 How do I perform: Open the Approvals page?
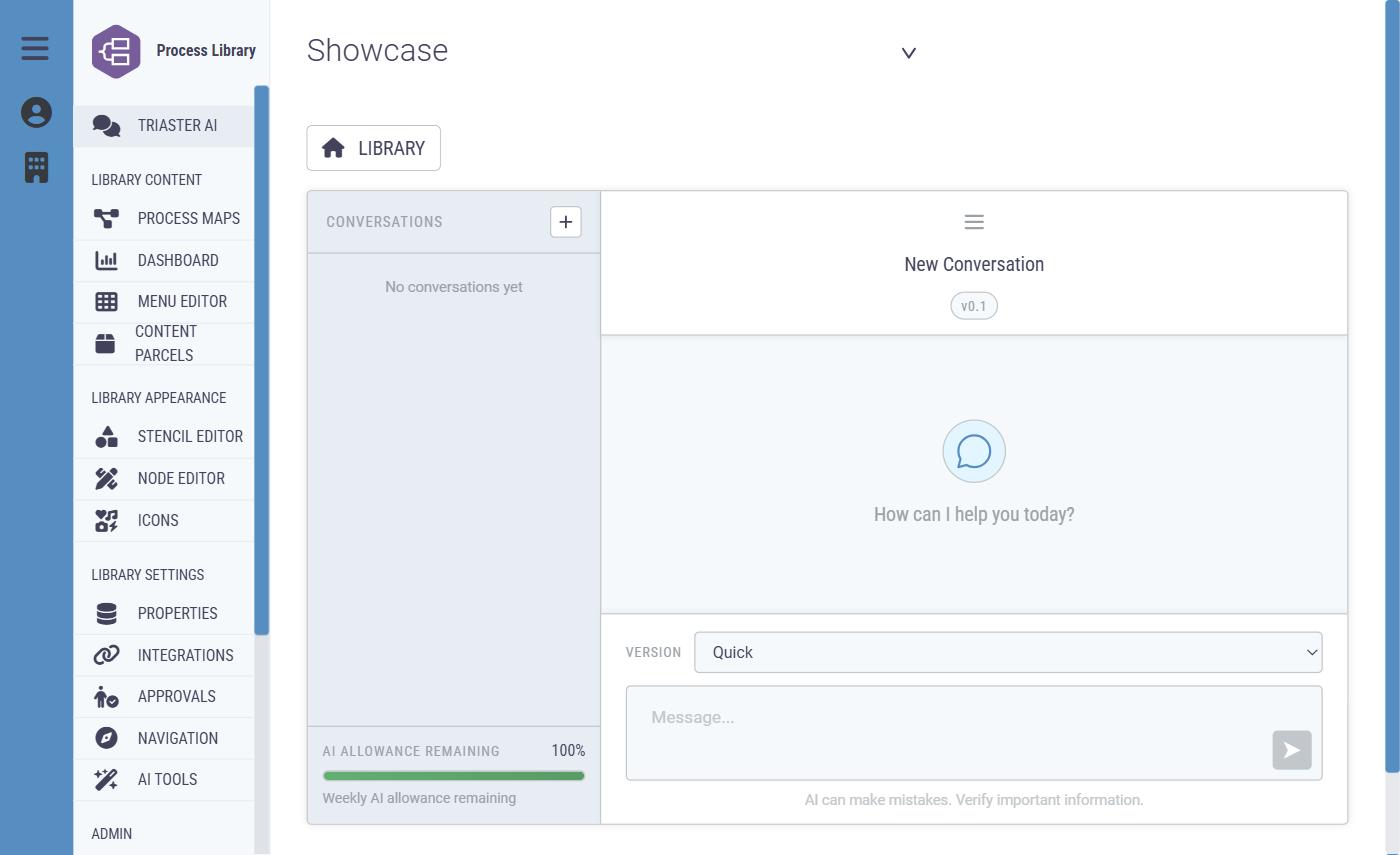[x=164, y=696]
